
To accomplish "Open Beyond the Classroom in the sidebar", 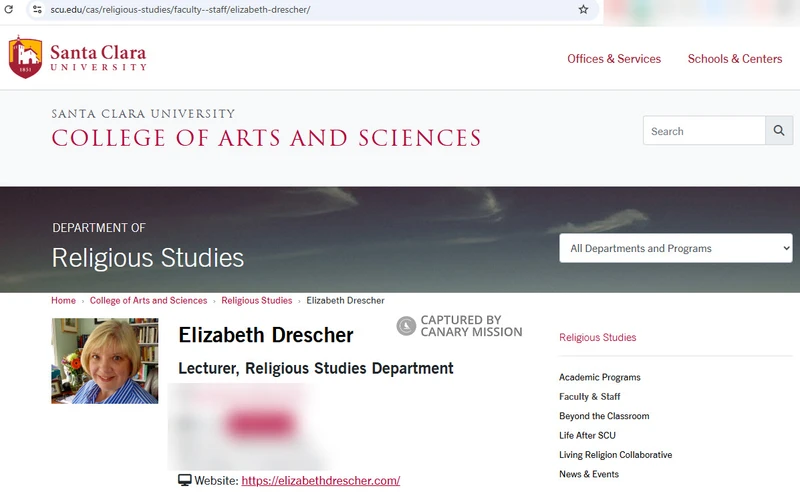I will (604, 416).
